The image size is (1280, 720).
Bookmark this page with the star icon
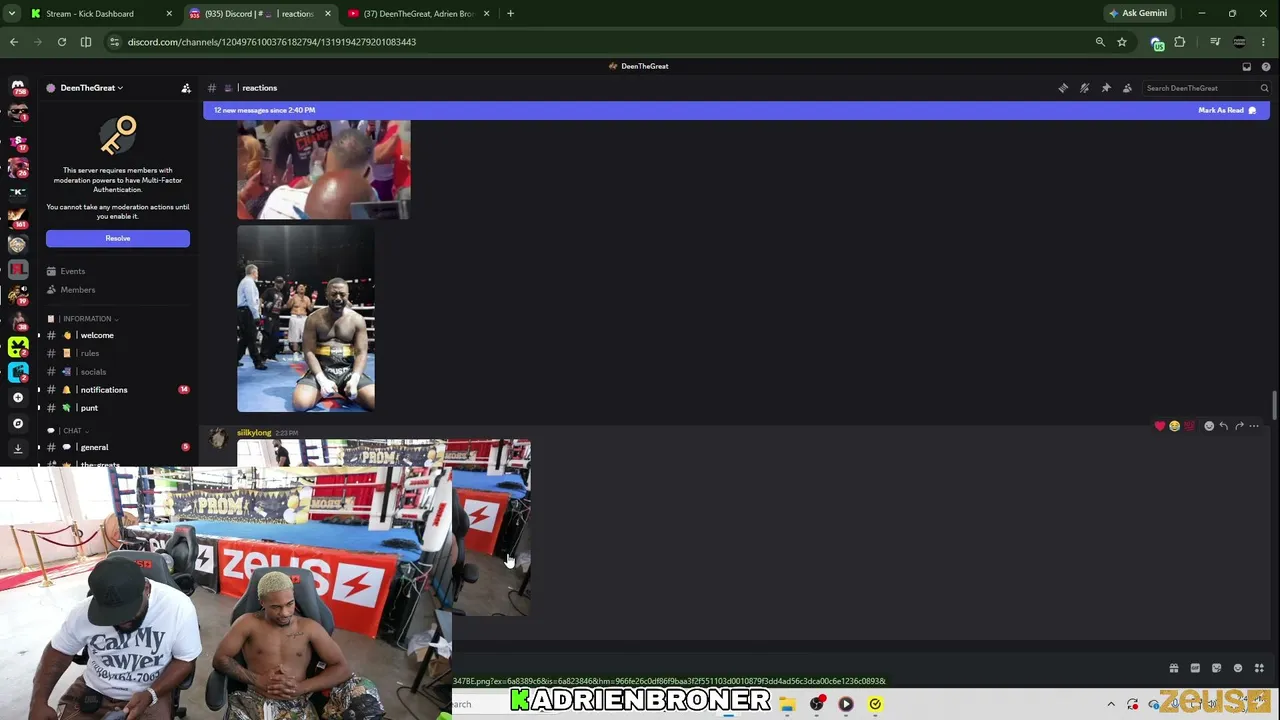pyautogui.click(x=1122, y=42)
